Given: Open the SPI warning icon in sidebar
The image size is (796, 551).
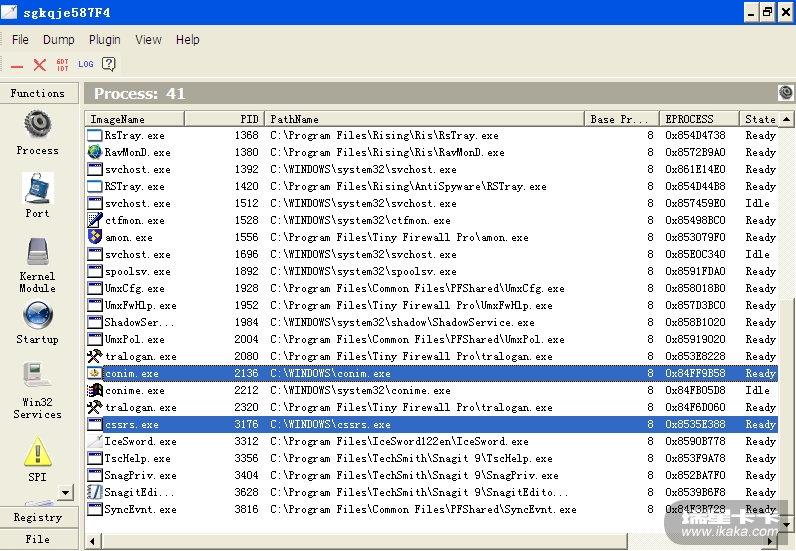Looking at the screenshot, I should click(38, 451).
